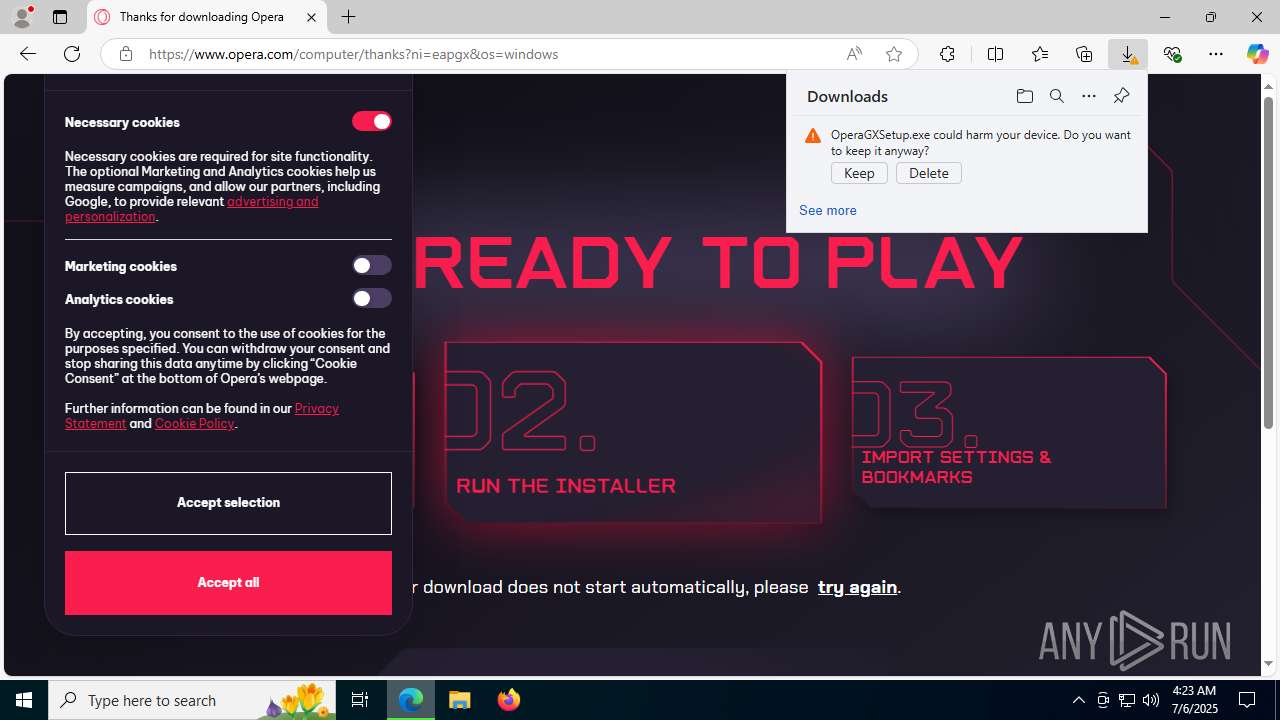The height and width of the screenshot is (720, 1280).
Task: Click taskbar search box
Action: point(190,700)
